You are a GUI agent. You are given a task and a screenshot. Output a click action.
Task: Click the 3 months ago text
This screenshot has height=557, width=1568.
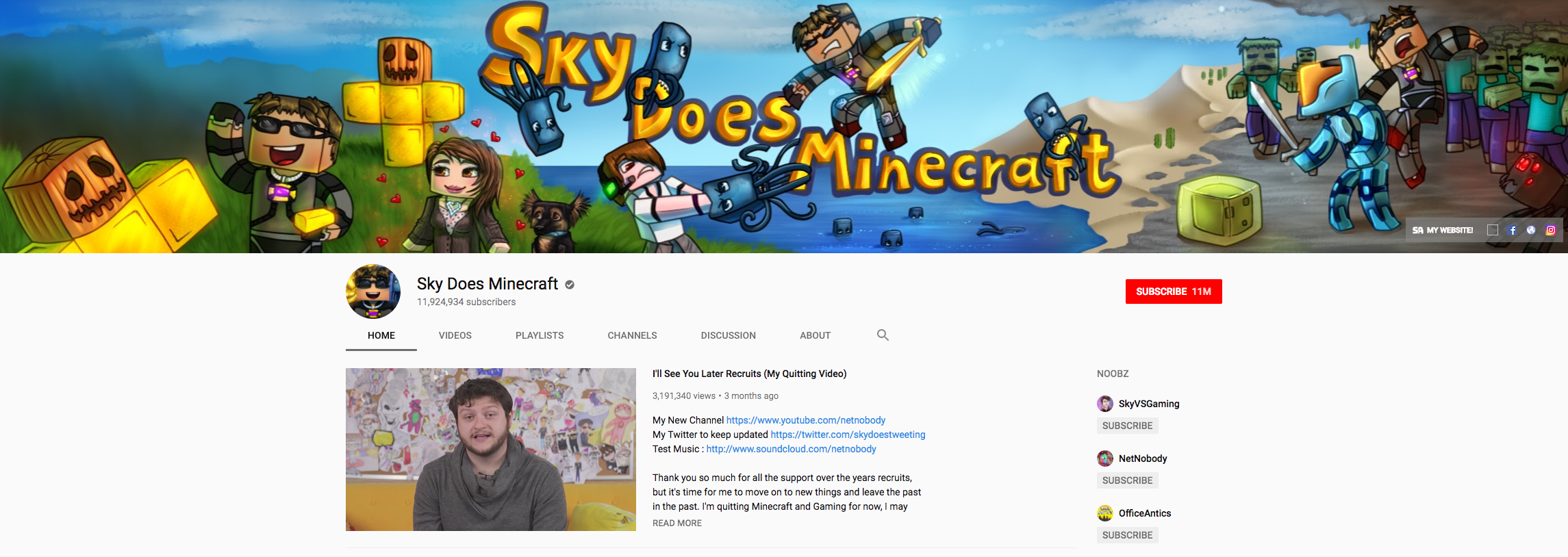751,396
